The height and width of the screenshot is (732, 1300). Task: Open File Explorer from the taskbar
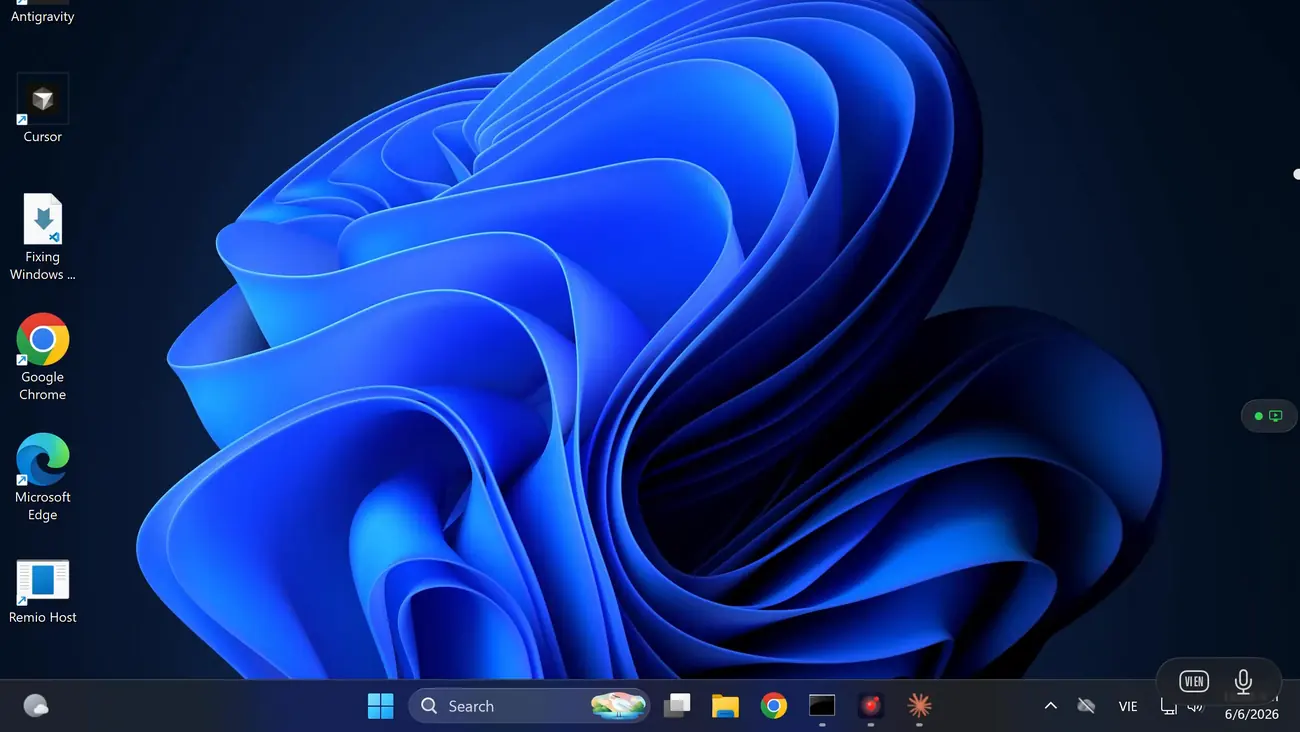coord(725,706)
